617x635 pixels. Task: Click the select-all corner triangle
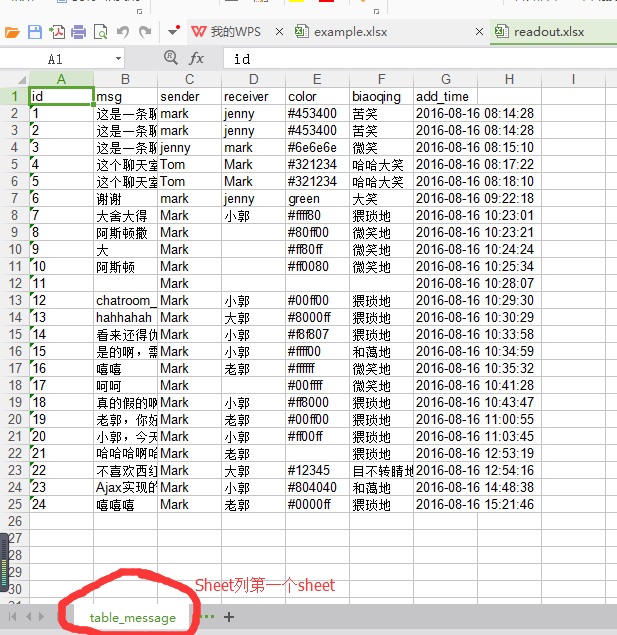click(x=22, y=79)
